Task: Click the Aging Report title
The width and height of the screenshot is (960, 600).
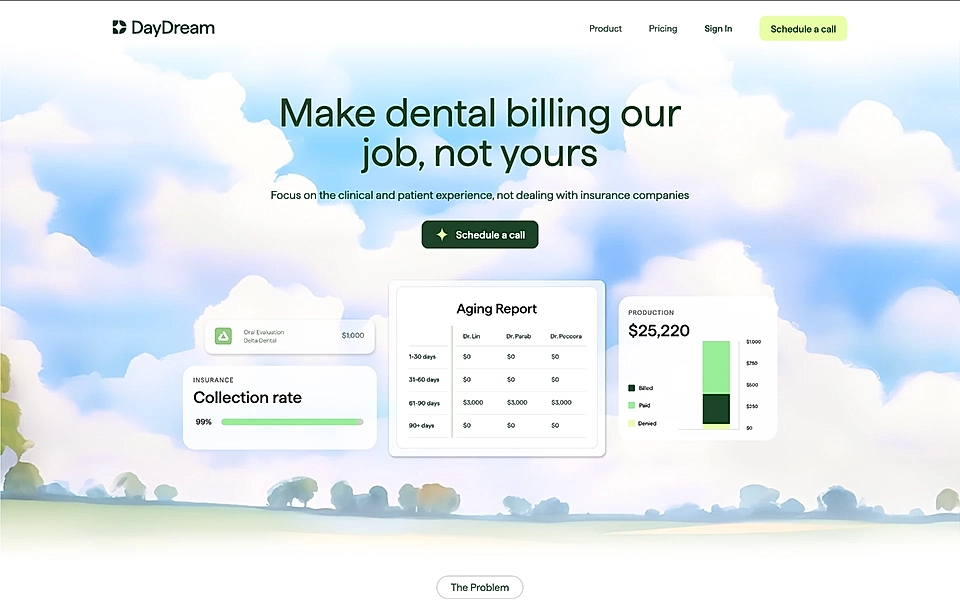Action: coord(497,309)
